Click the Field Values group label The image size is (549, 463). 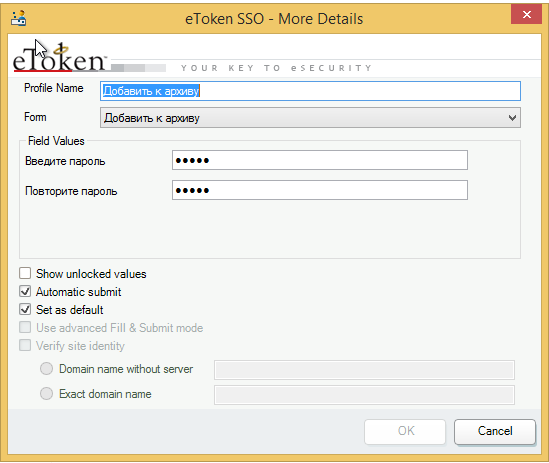(x=56, y=141)
